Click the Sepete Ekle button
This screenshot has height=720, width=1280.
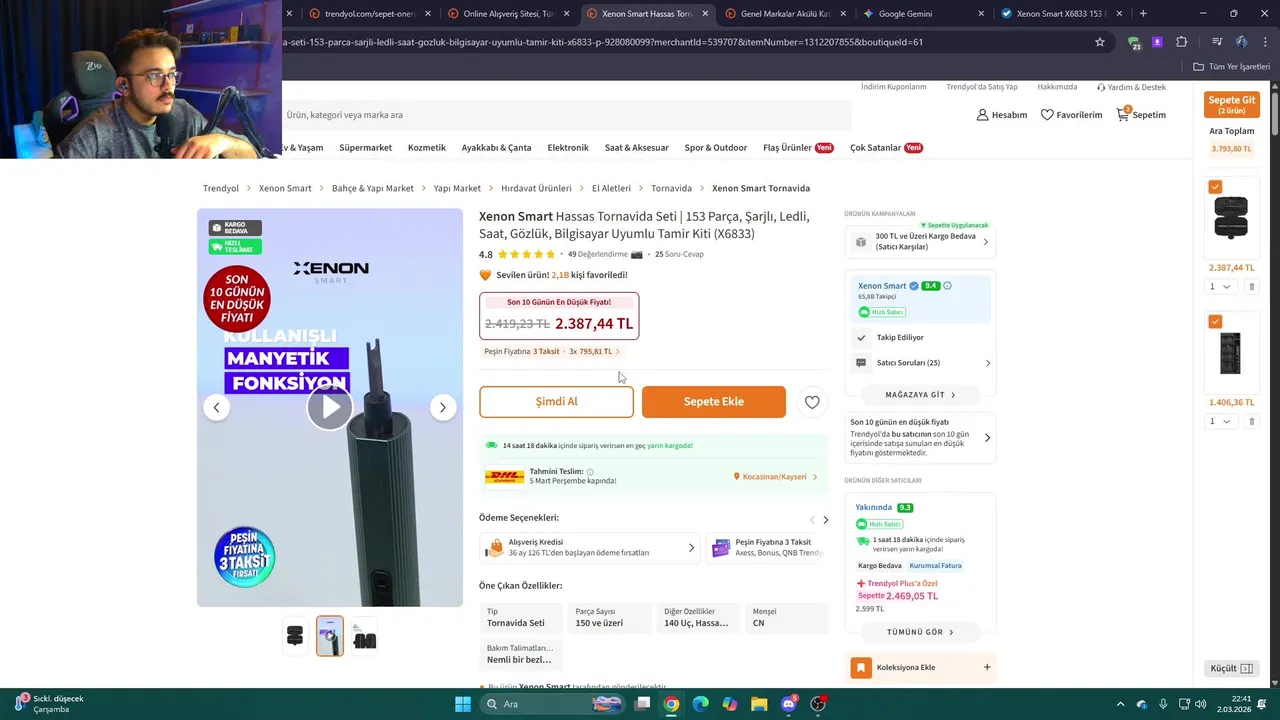(x=714, y=402)
